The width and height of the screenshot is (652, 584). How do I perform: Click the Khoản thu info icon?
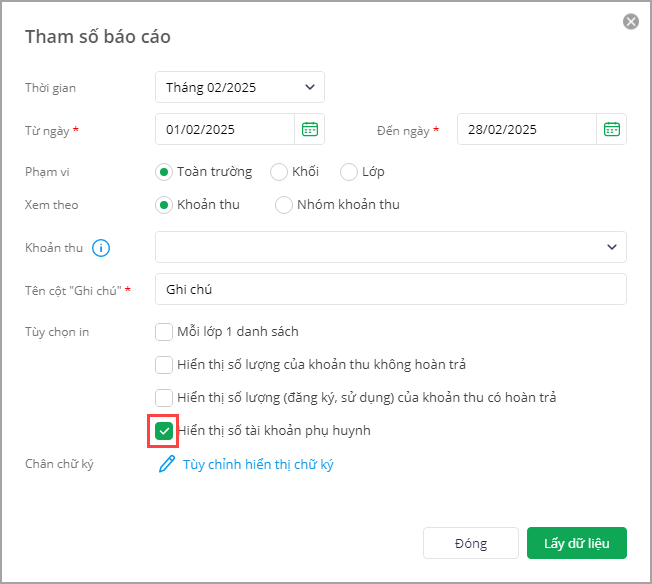point(100,247)
